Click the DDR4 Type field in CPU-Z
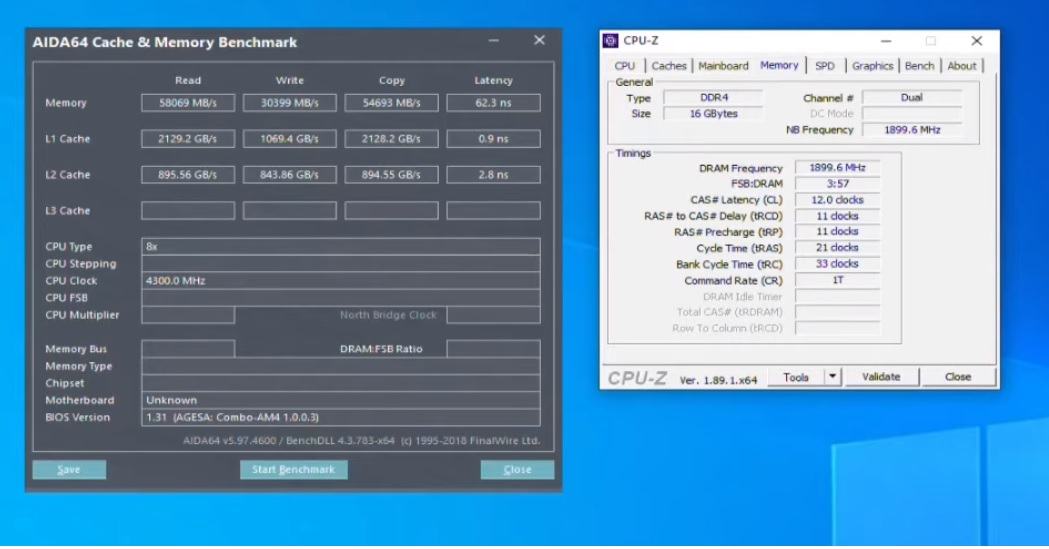 point(713,98)
